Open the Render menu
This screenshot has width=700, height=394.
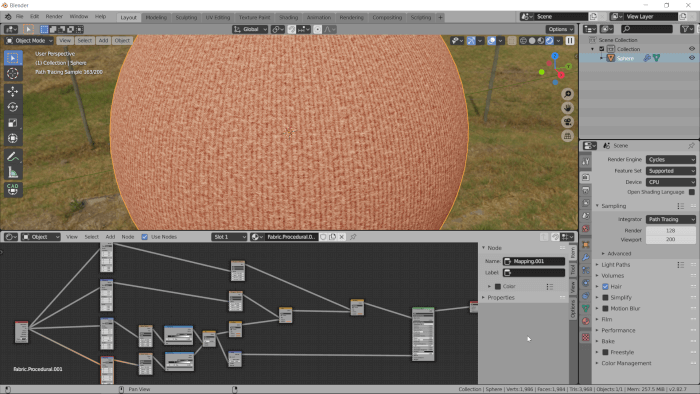(54, 17)
